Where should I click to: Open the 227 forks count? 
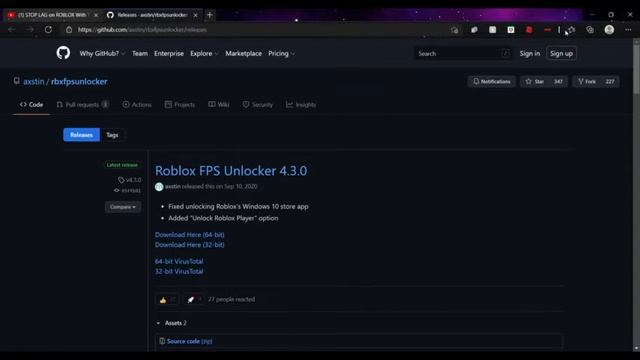[x=610, y=82]
